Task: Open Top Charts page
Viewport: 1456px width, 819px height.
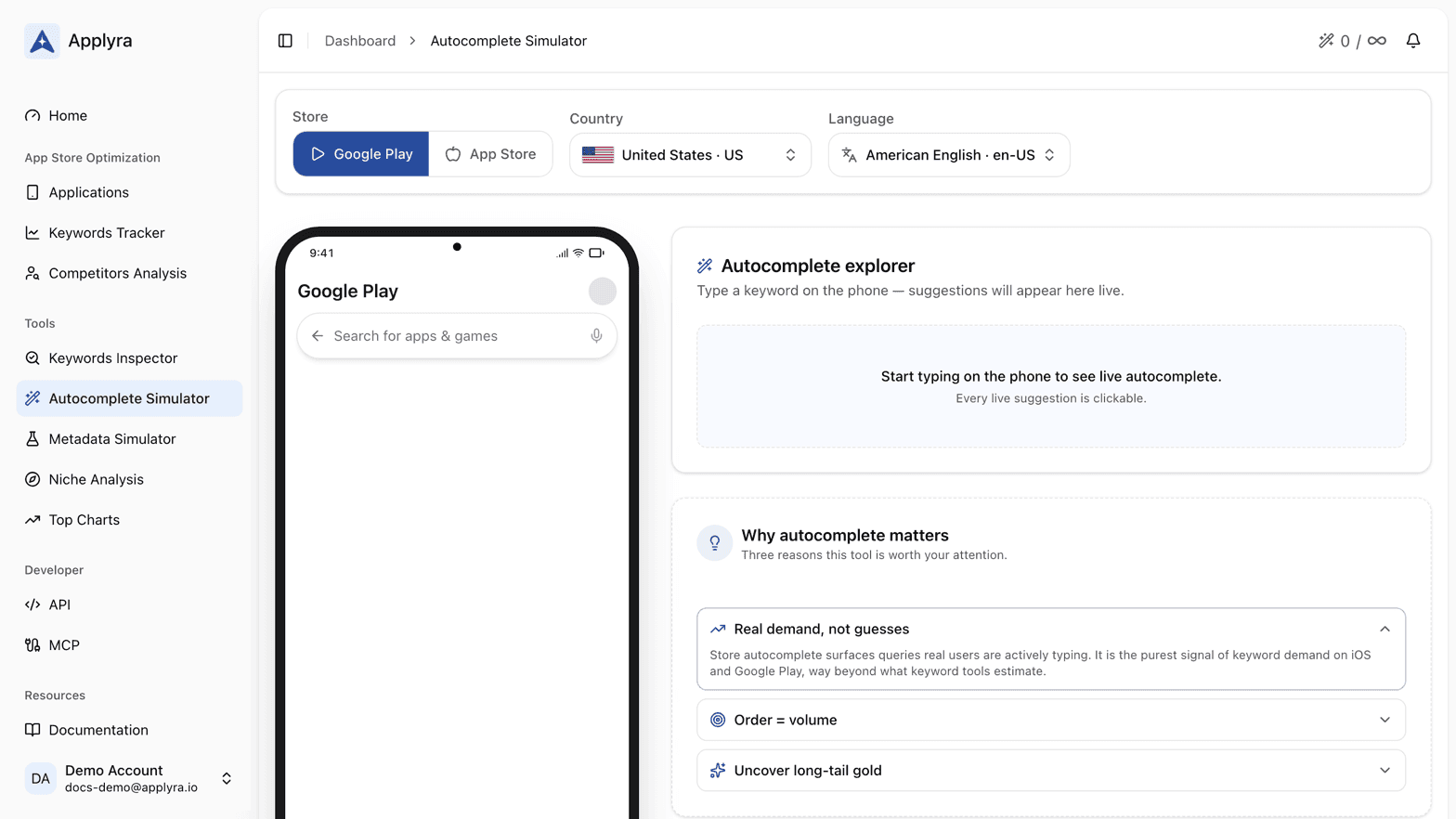Action: click(x=129, y=520)
